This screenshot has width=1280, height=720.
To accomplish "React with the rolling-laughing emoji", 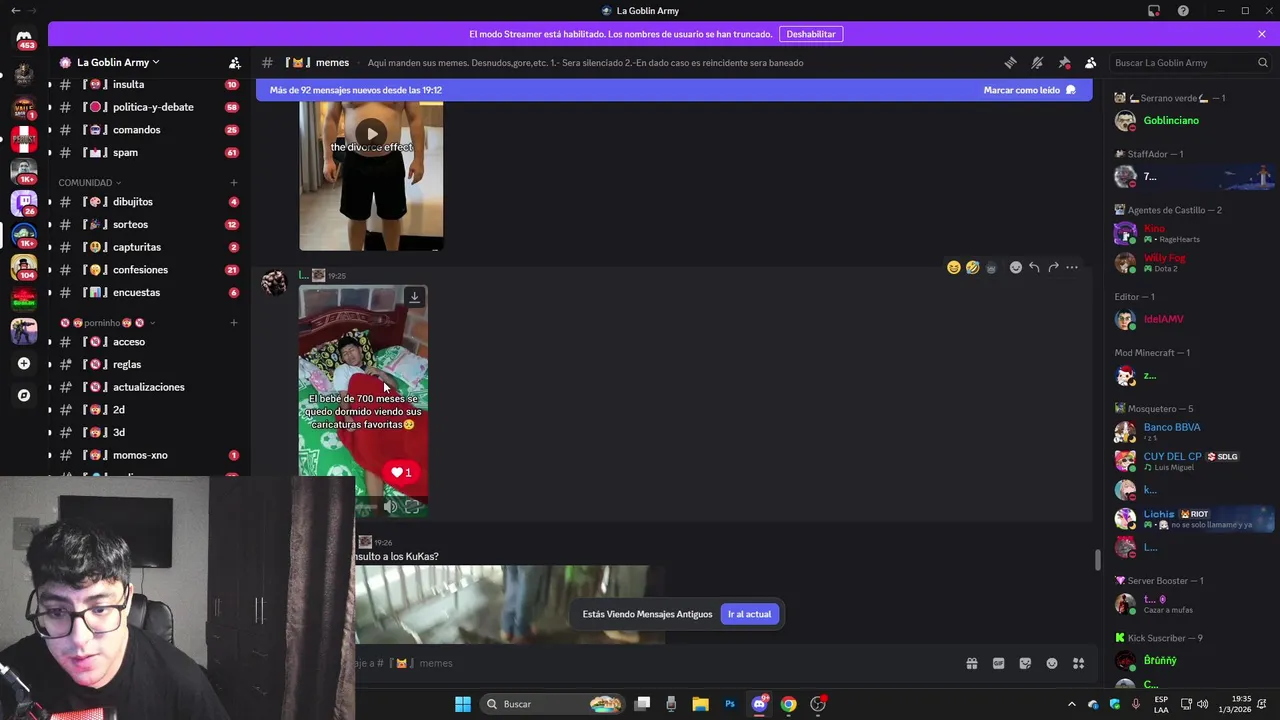I will (973, 267).
